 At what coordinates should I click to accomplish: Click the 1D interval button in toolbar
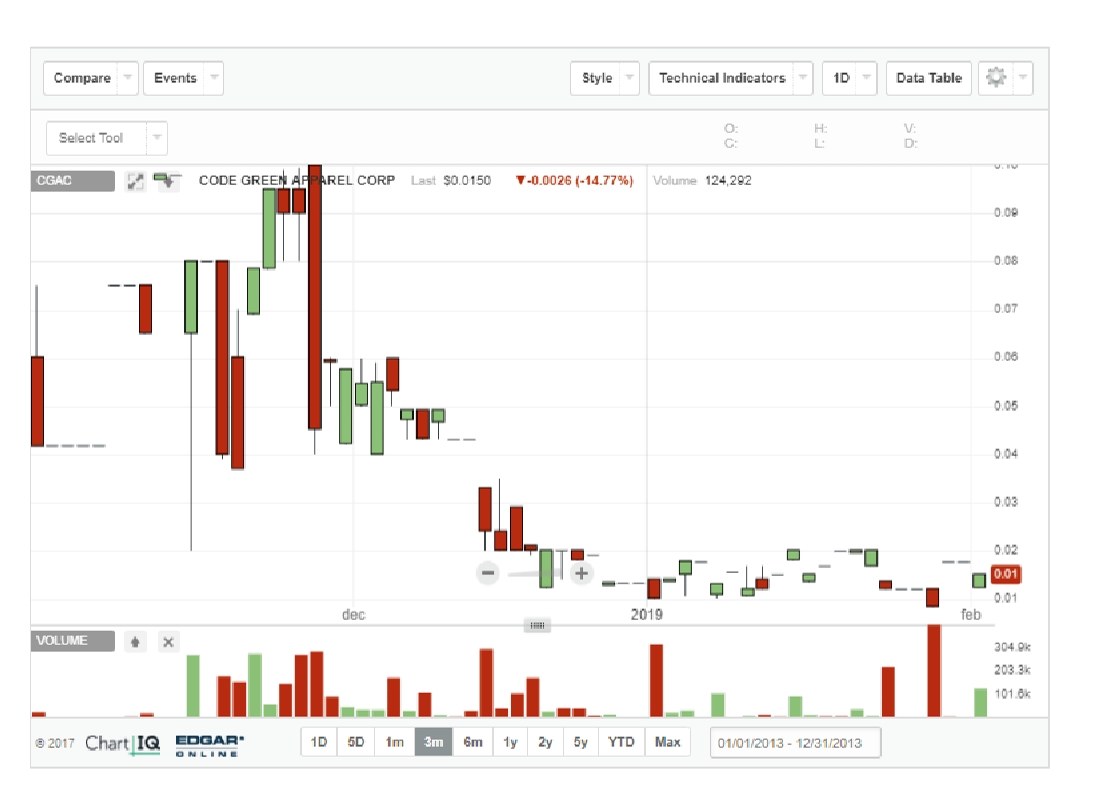[841, 78]
